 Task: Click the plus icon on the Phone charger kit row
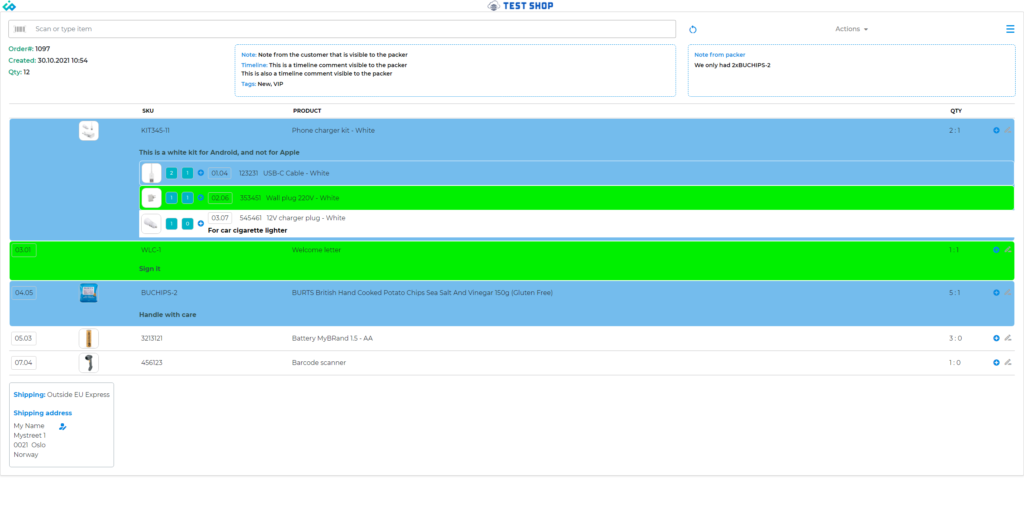(x=996, y=130)
